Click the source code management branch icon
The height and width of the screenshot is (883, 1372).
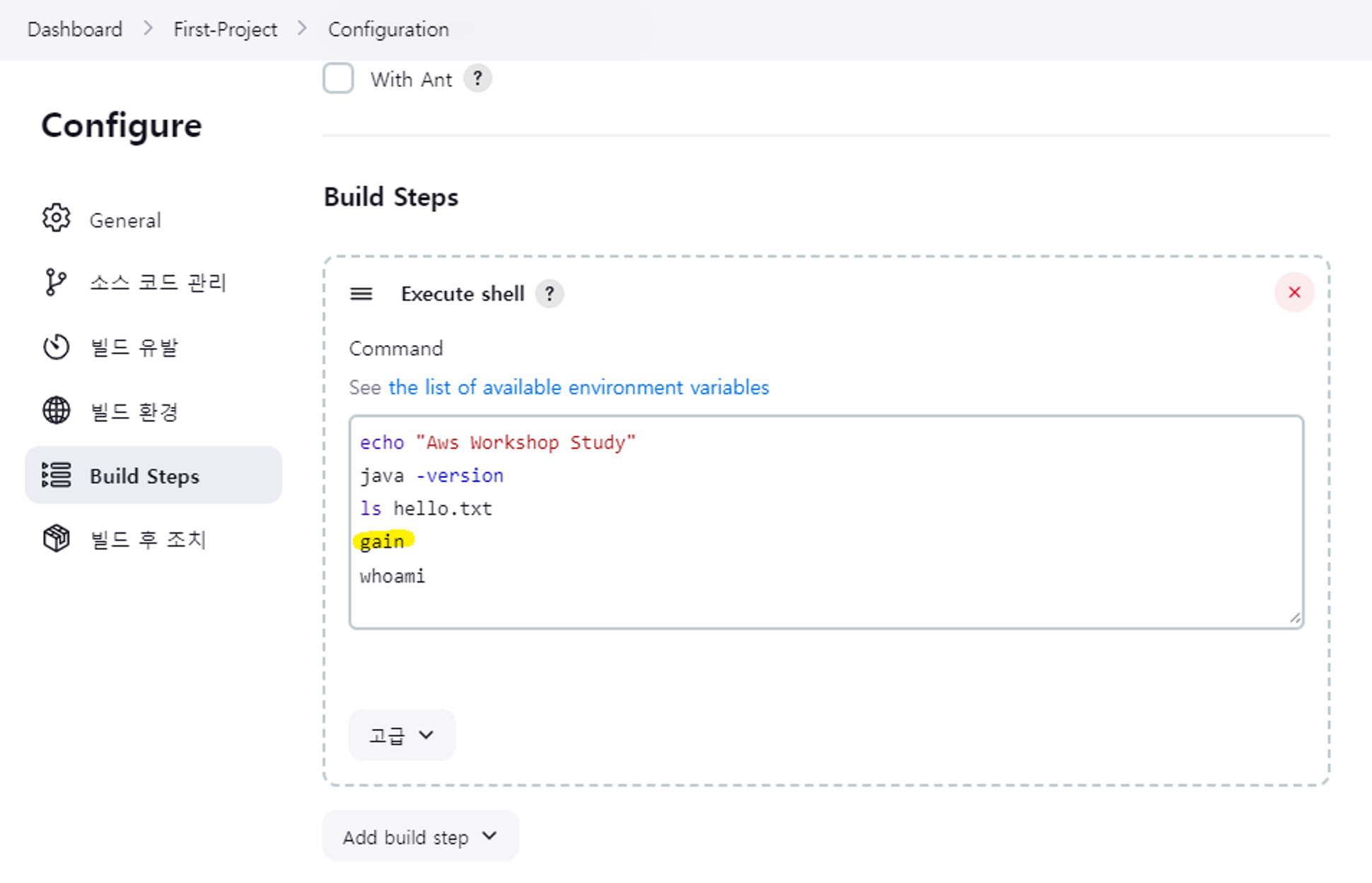[55, 282]
